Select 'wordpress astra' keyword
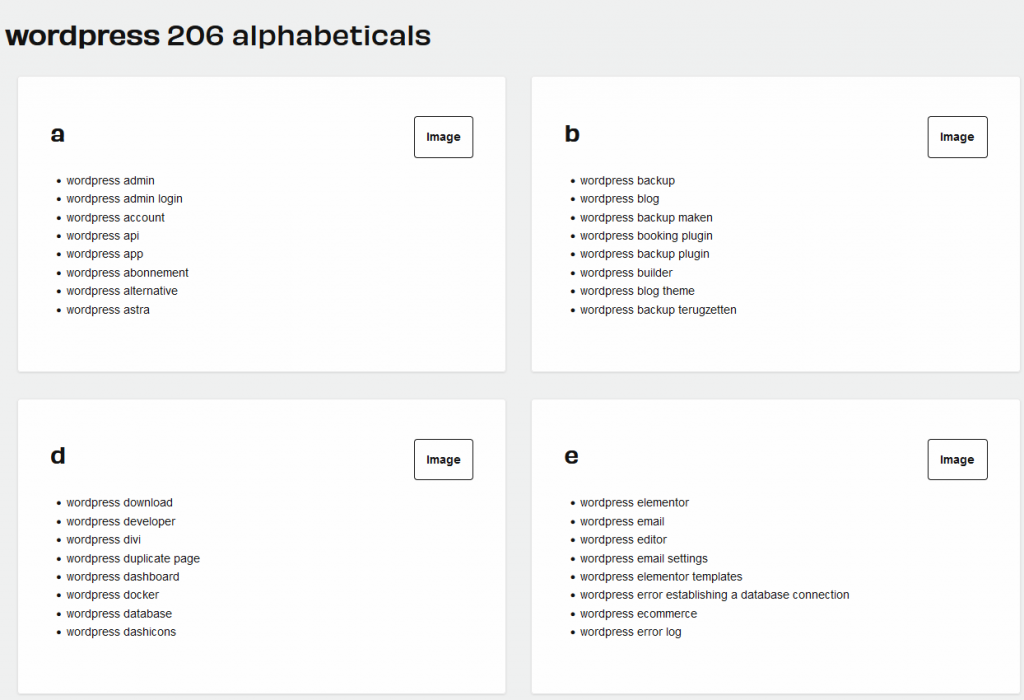 click(x=108, y=310)
